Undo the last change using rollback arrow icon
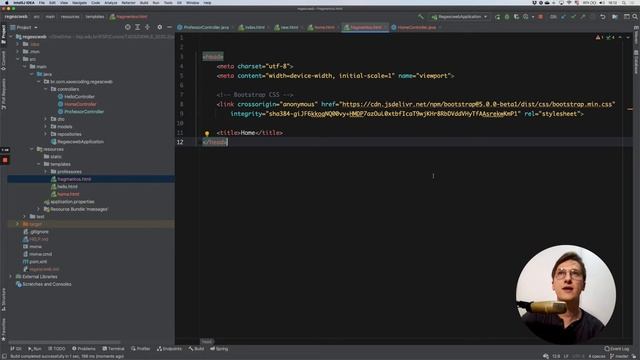This screenshot has width=640, height=360. [603, 17]
